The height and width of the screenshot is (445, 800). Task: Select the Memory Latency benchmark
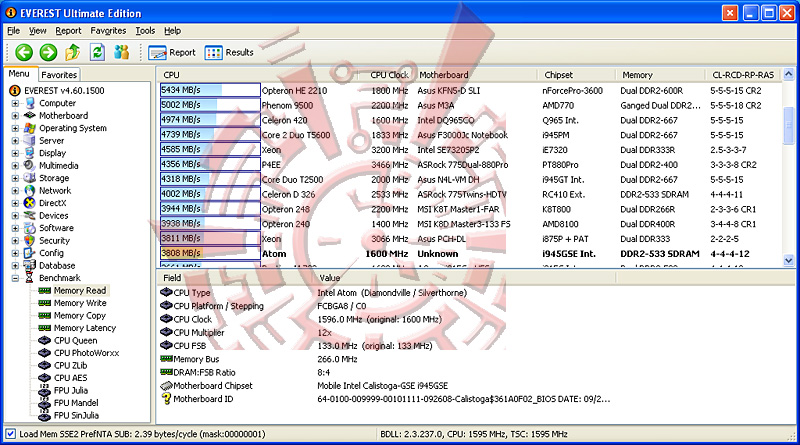click(85, 328)
